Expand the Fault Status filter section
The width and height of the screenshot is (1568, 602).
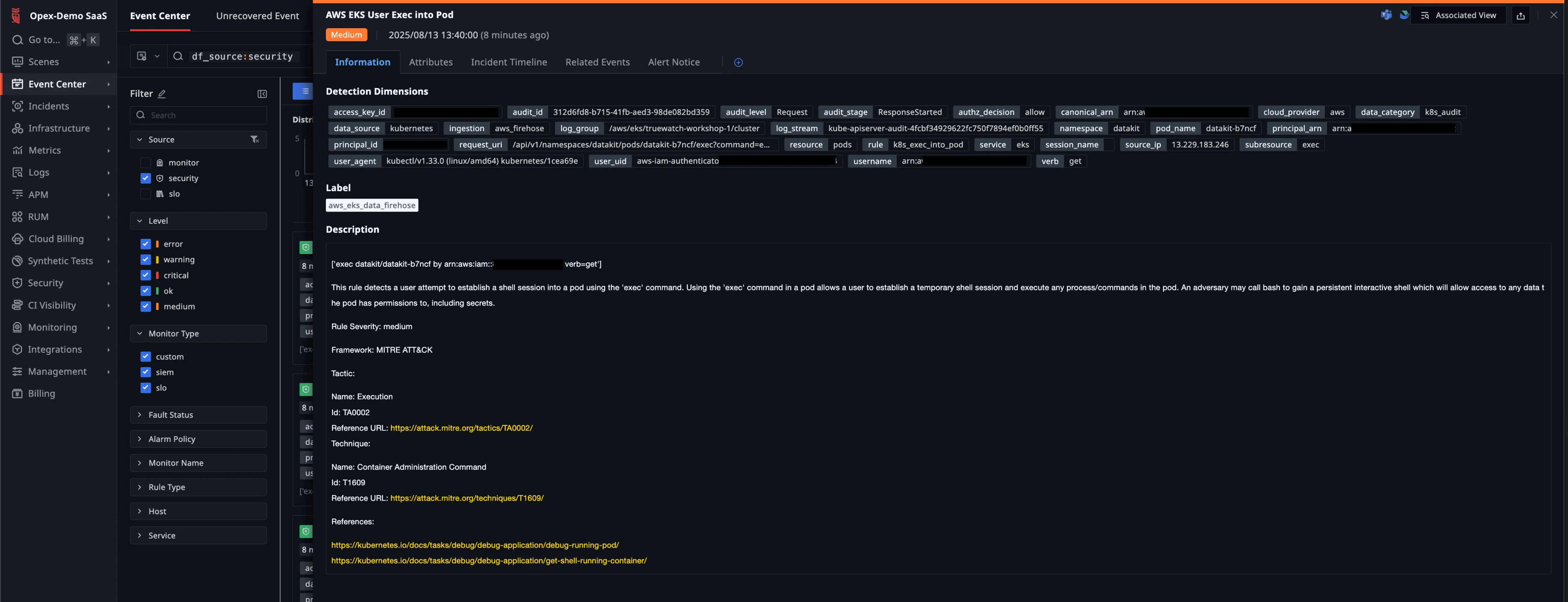coord(170,415)
